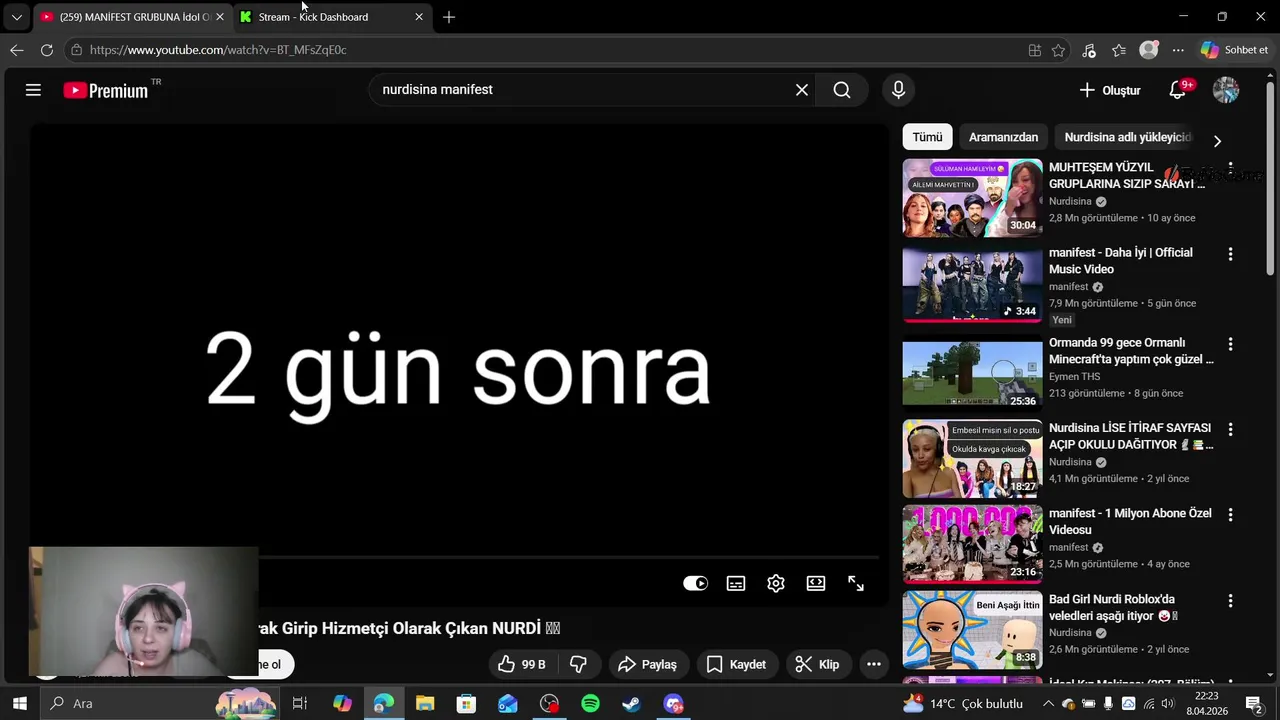The image size is (1280, 720).
Task: Go back with the browser arrow
Action: pyautogui.click(x=17, y=50)
